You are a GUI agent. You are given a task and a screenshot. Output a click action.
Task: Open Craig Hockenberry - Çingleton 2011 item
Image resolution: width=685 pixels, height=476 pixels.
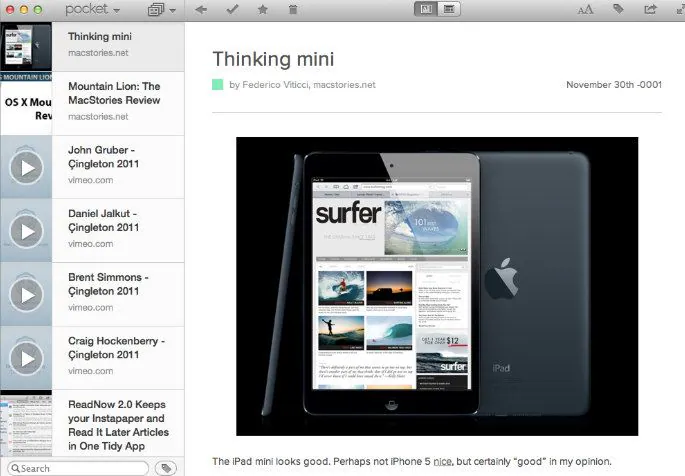click(92, 358)
